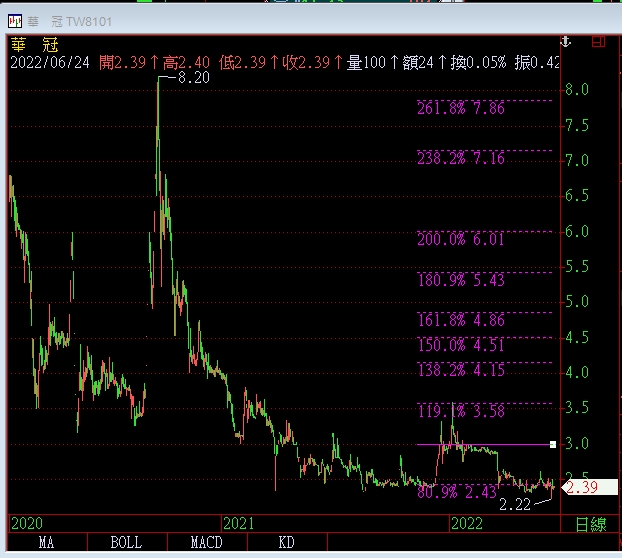Click the red window layout icon

pyautogui.click(x=598, y=42)
